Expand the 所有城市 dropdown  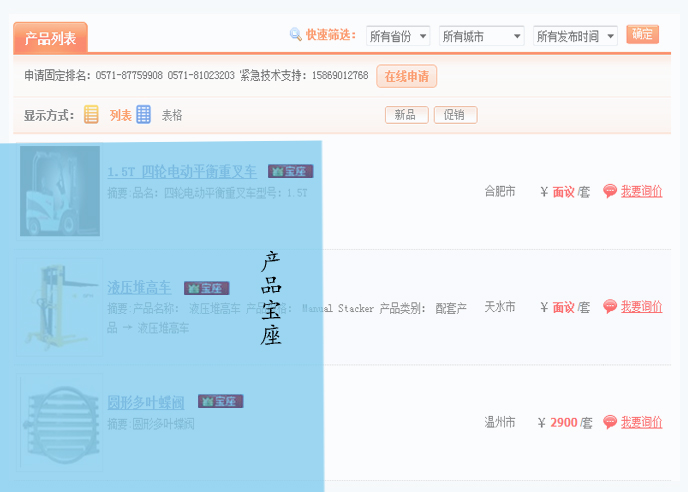481,36
